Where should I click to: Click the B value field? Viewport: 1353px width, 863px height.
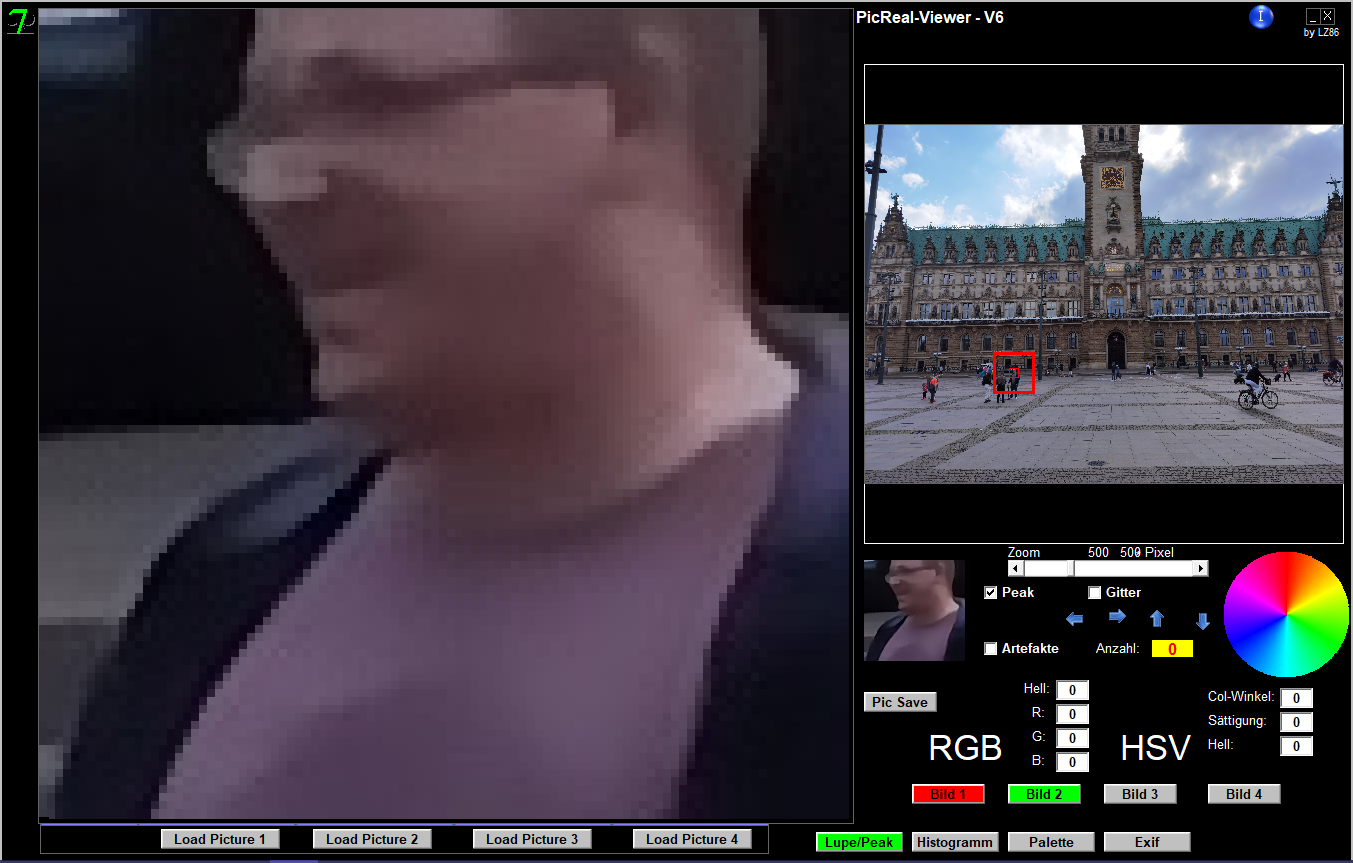[x=1072, y=762]
